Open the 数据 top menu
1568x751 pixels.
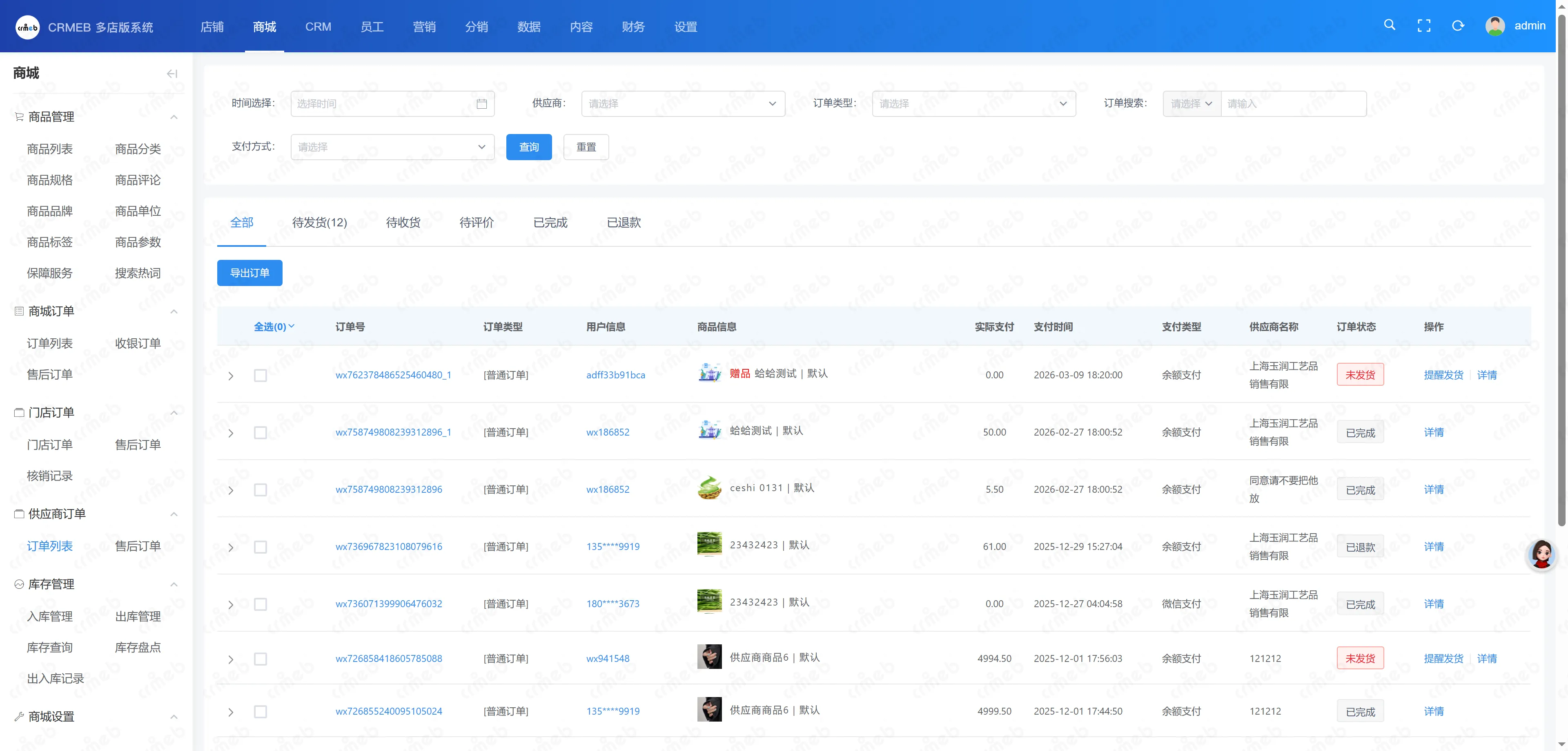(529, 27)
